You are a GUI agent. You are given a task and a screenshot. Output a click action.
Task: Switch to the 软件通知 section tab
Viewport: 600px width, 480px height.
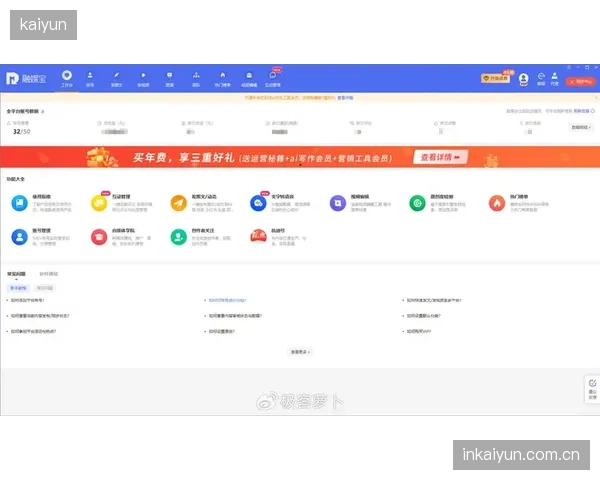(49, 274)
